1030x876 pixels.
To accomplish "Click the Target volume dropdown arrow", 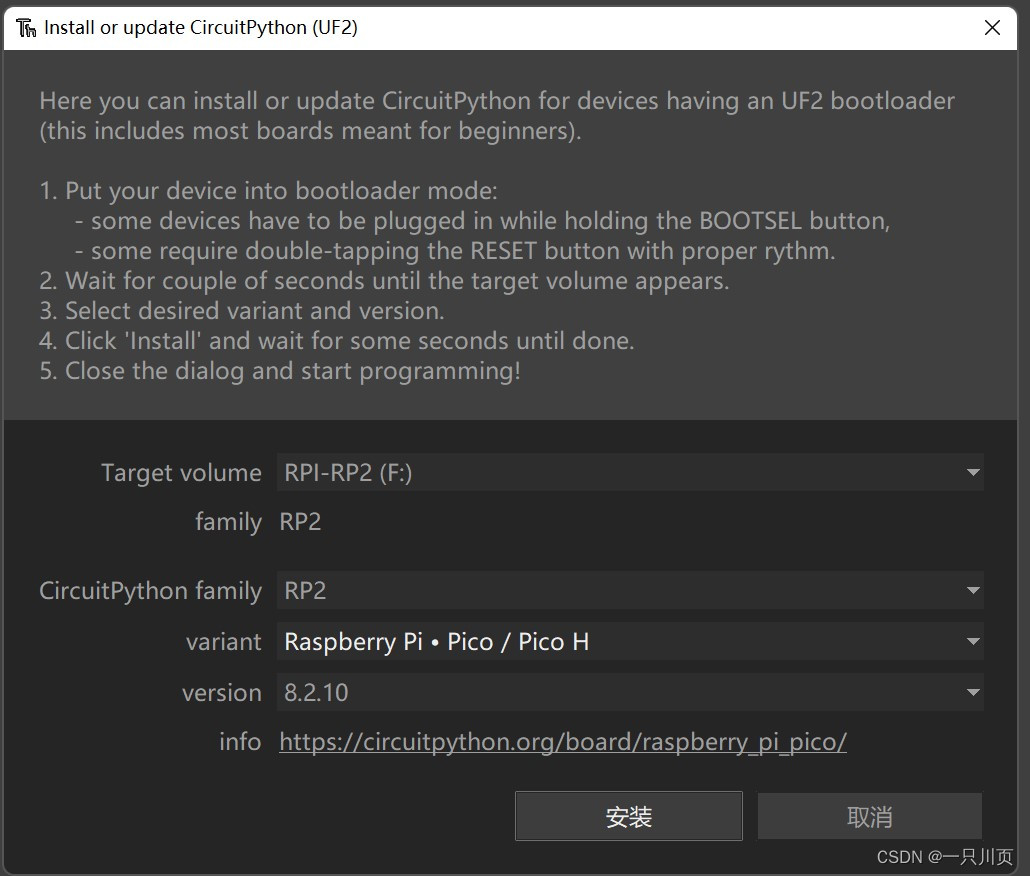I will pos(972,472).
